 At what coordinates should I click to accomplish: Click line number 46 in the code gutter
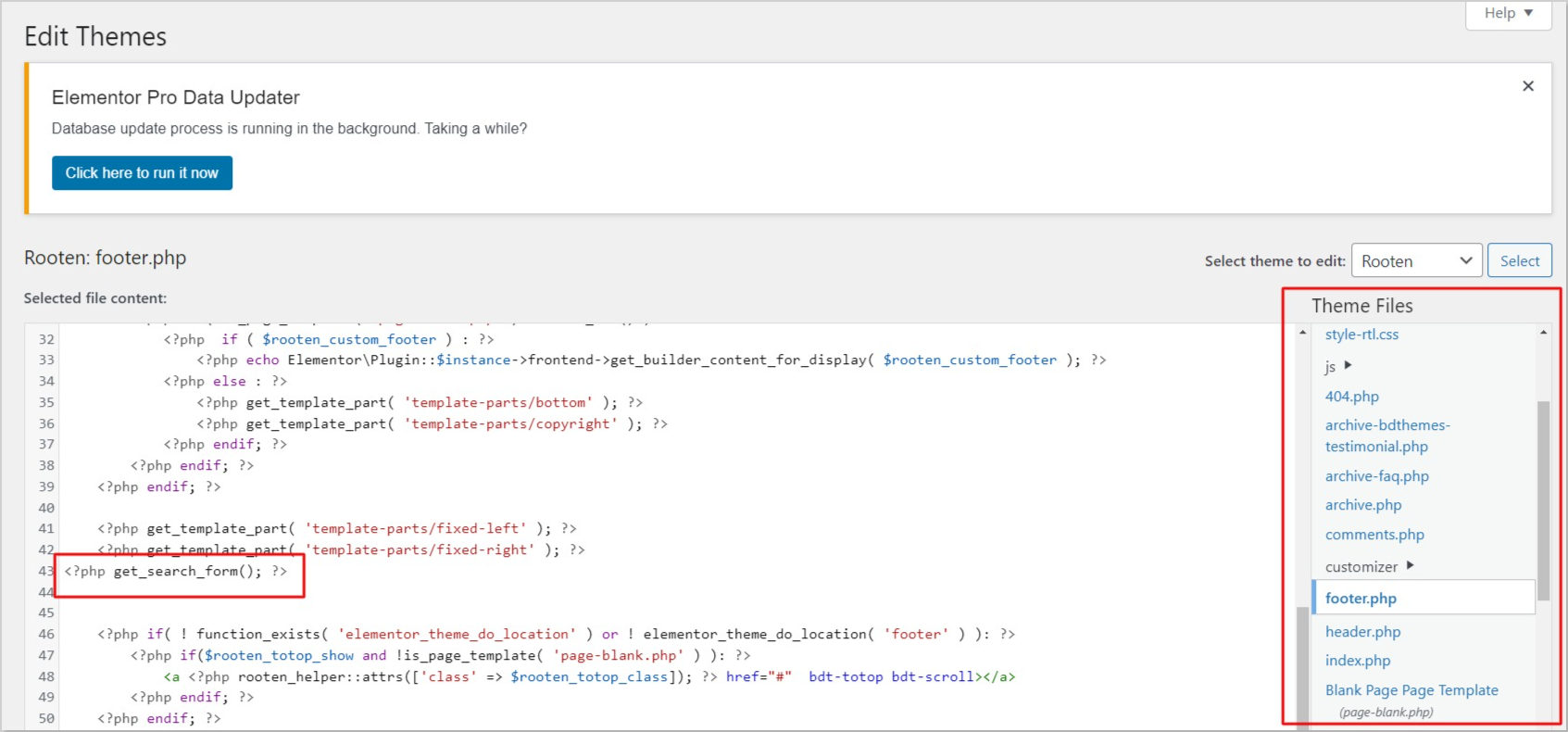click(46, 635)
